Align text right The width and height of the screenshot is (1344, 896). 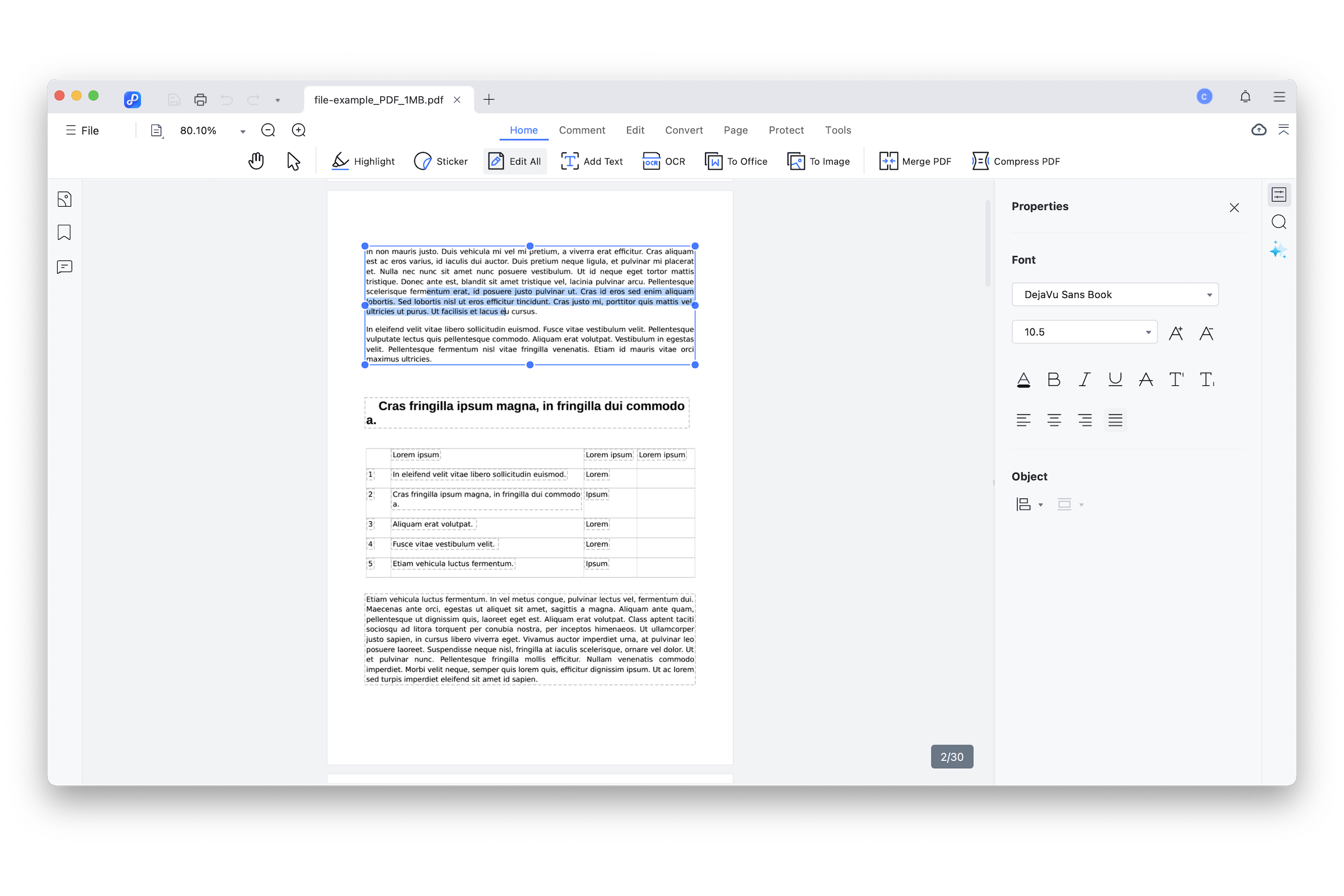(1085, 421)
